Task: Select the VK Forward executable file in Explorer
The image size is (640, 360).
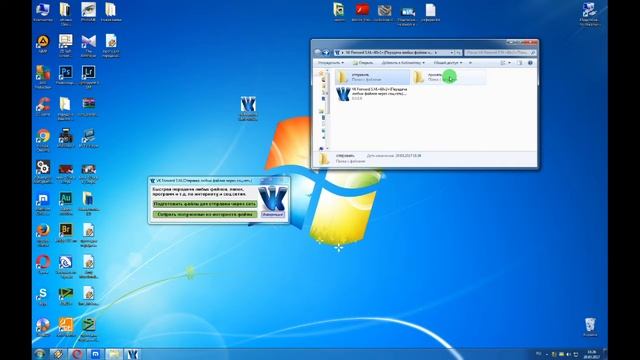Action: point(372,93)
